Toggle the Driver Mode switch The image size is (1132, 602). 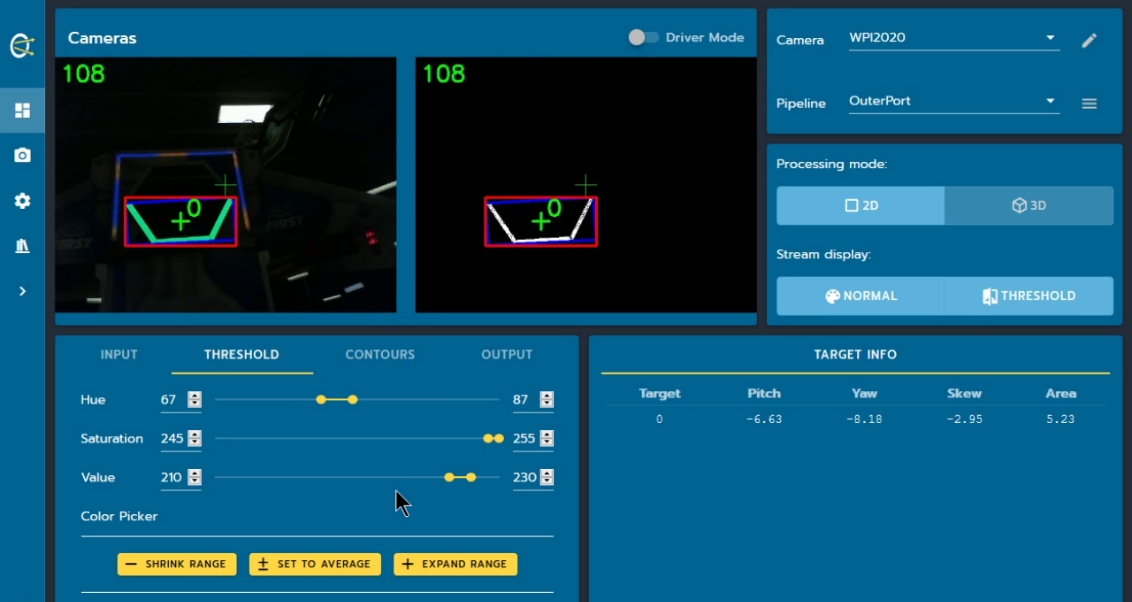(643, 38)
